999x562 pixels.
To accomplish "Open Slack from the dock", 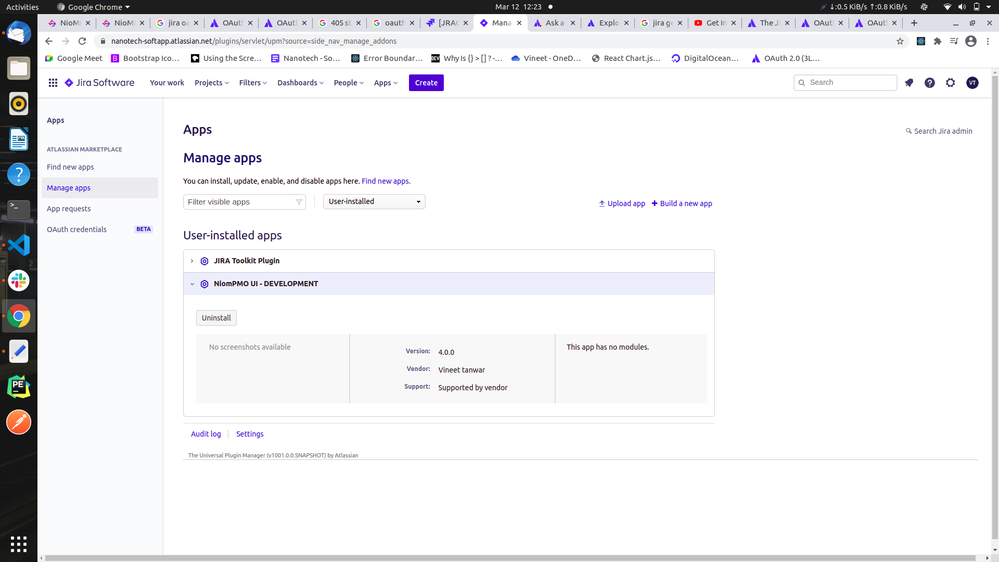I will 18,280.
